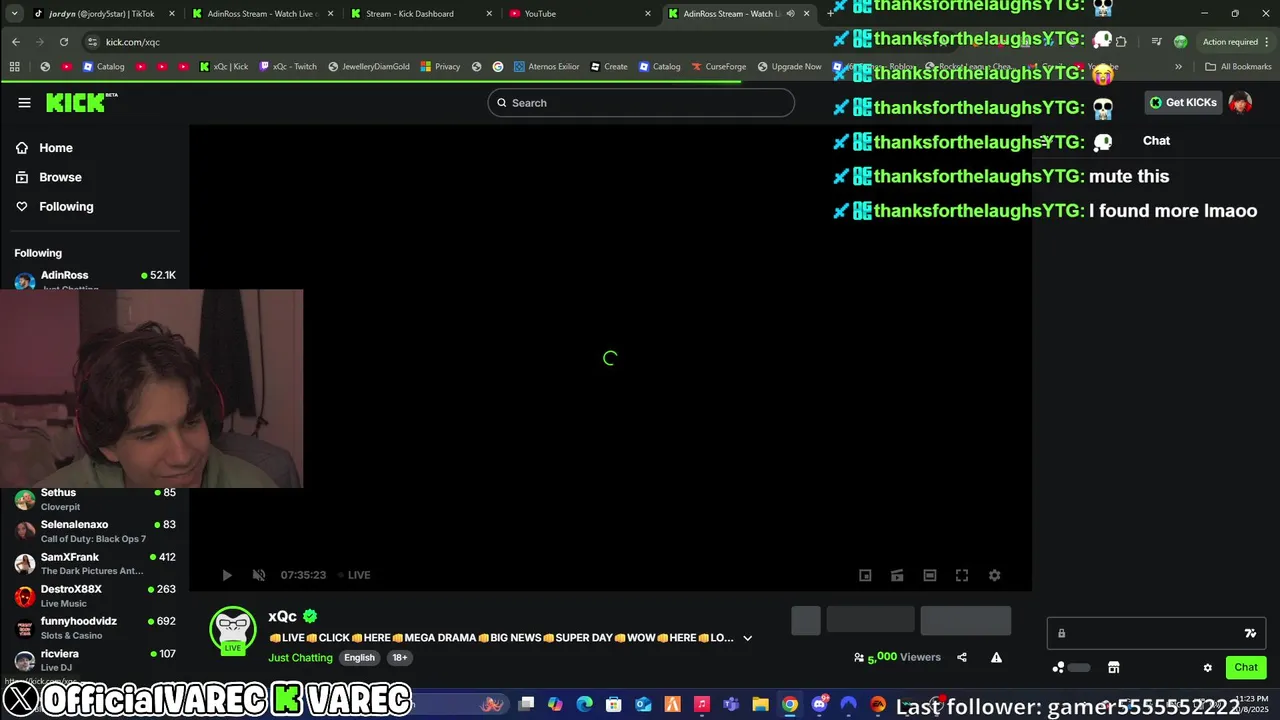1280x720 pixels.
Task: Open the Chrome apps grid icon
Action: tap(14, 67)
